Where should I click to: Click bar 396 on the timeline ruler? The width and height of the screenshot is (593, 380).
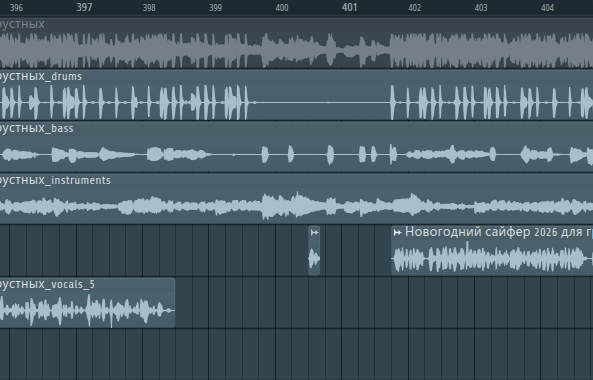point(16,8)
